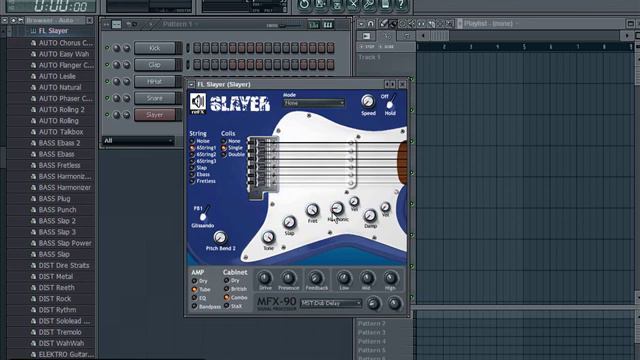Select 'Pattern 2' in Playlist
Image resolution: width=640 pixels, height=360 pixels.
point(372,323)
